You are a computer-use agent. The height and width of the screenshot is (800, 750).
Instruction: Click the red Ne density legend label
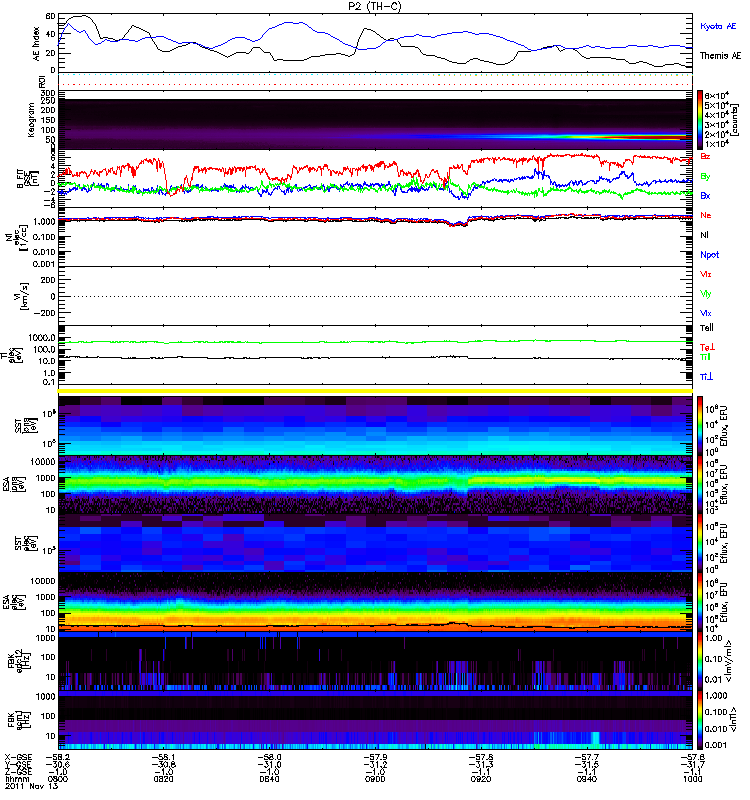coord(705,216)
